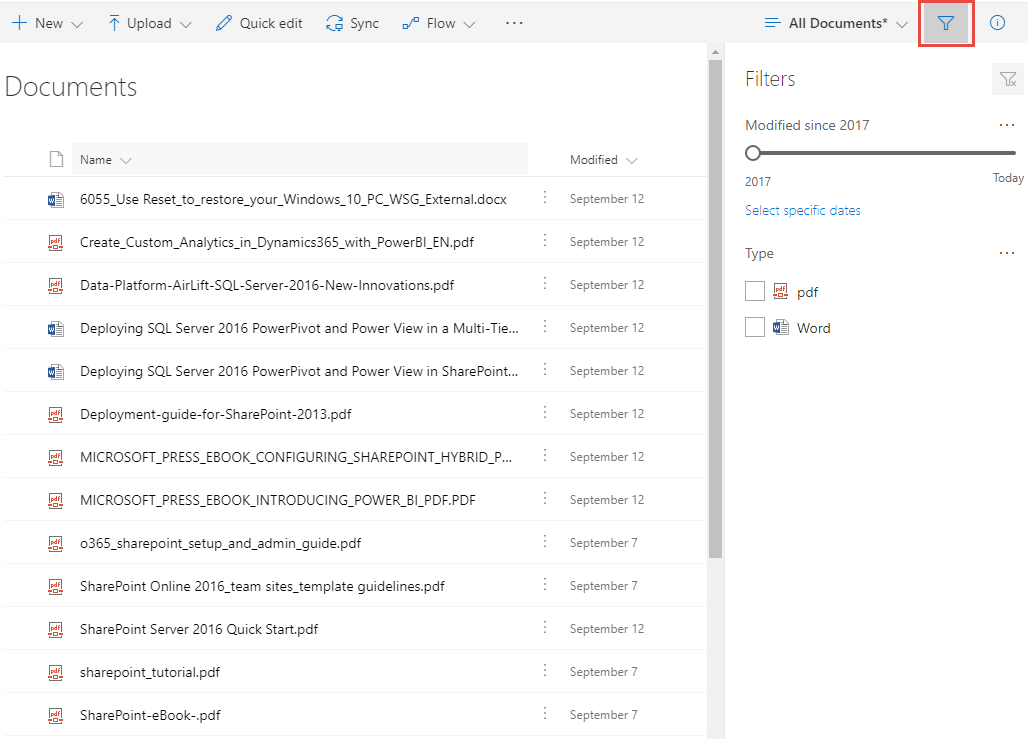Open Data-Platform-AirLift-SQL-Server-2016 pdf
1028x739 pixels.
coord(267,285)
